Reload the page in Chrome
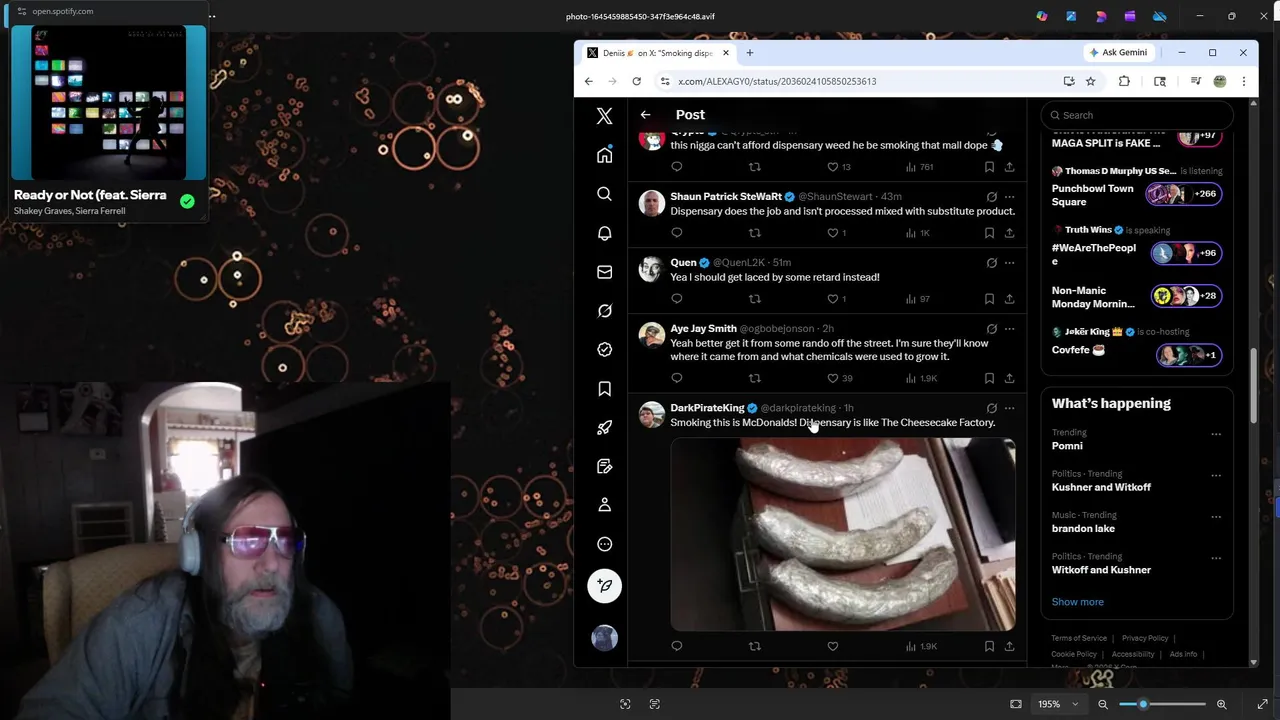The image size is (1280, 720). click(636, 81)
